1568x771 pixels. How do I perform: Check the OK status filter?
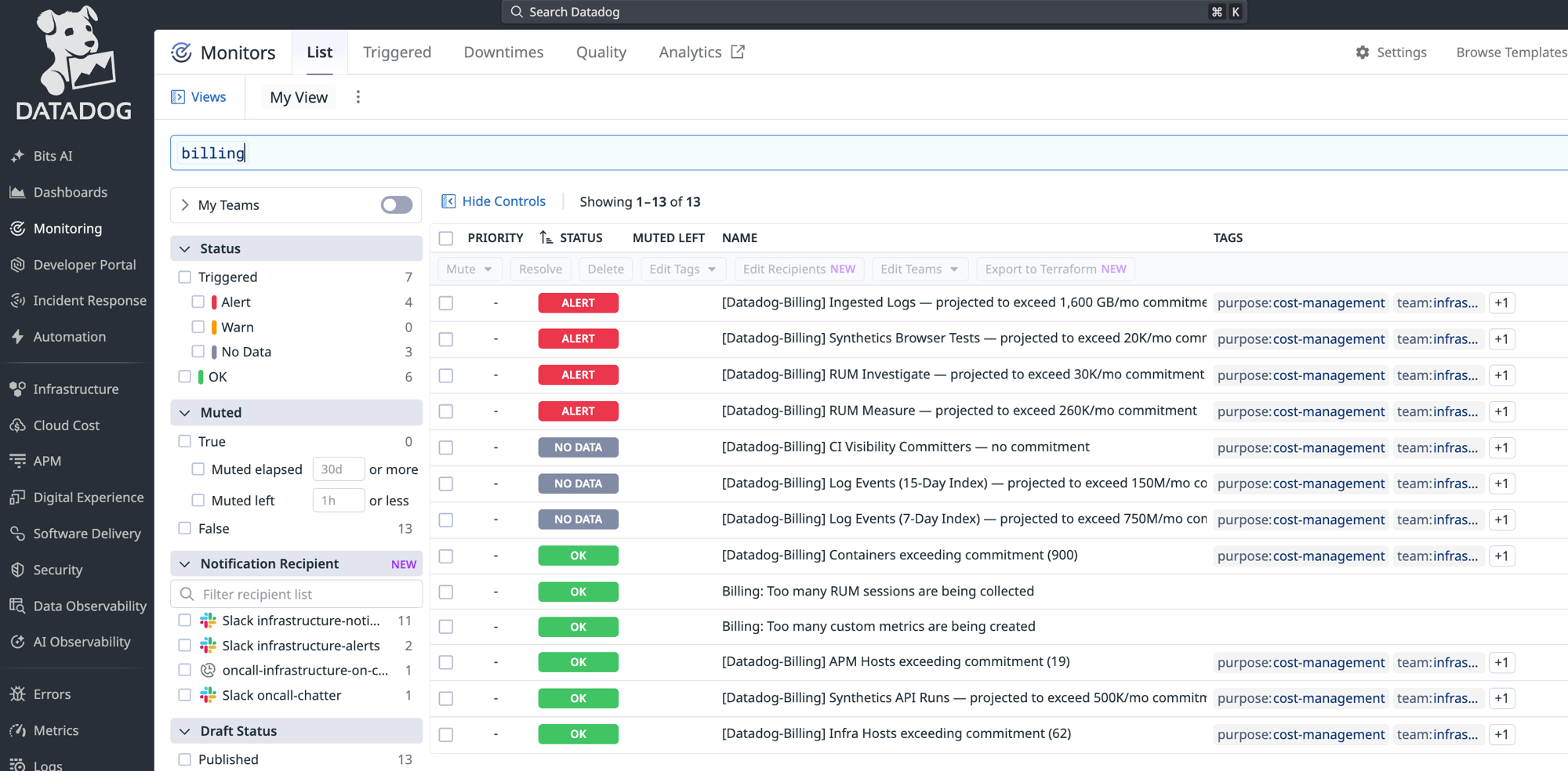point(185,377)
